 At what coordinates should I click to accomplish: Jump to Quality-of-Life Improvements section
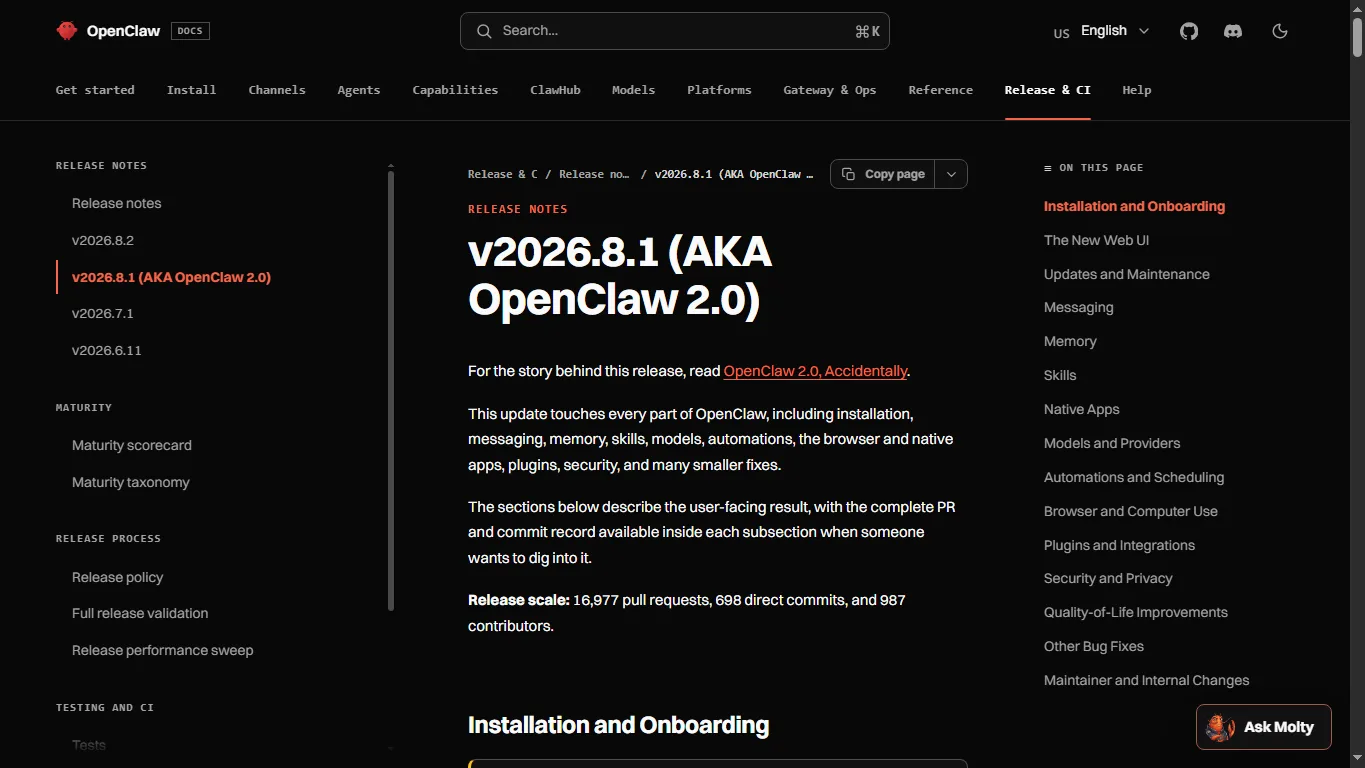(1136, 612)
